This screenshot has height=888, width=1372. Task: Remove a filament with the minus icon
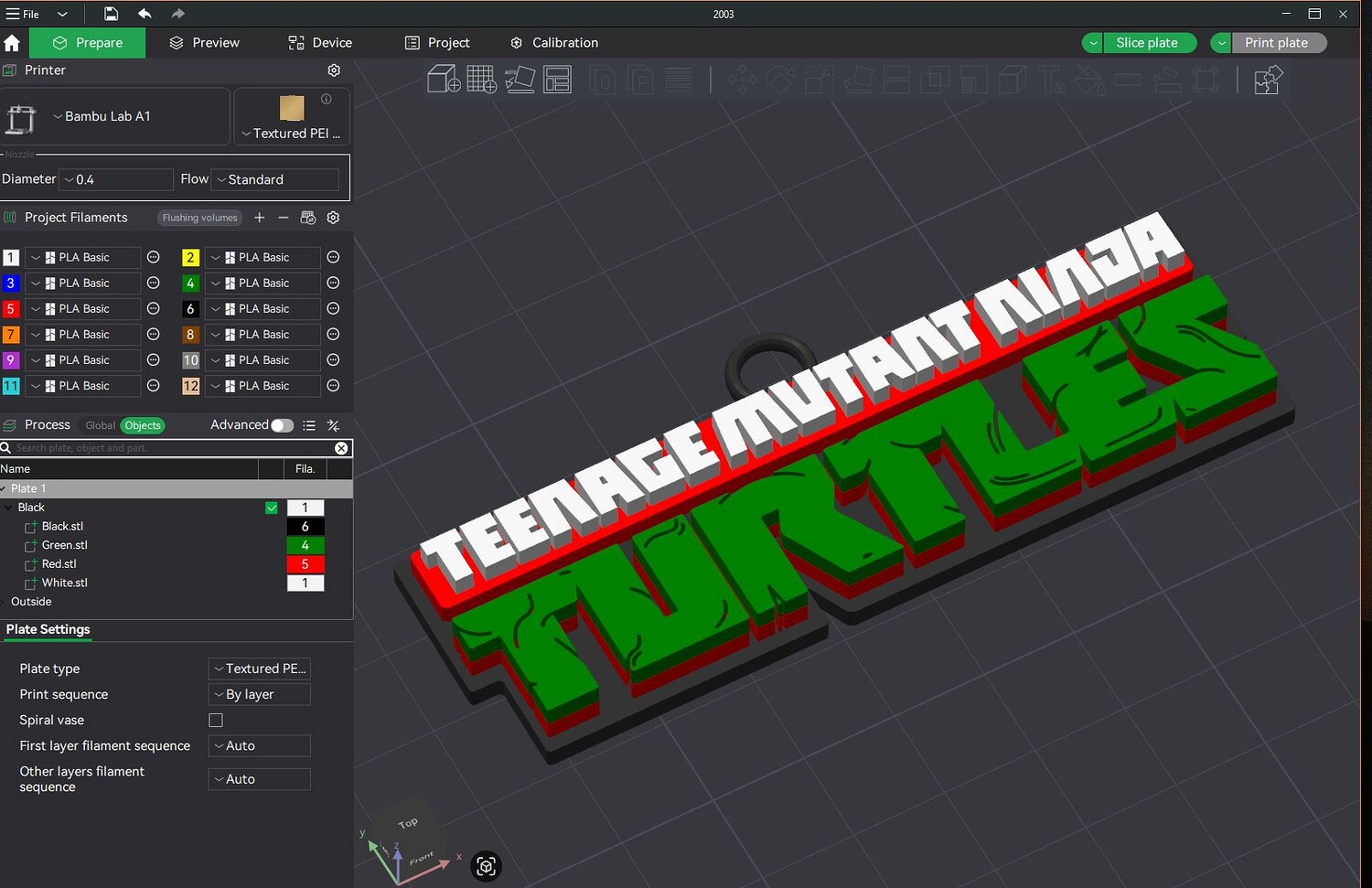(x=284, y=218)
